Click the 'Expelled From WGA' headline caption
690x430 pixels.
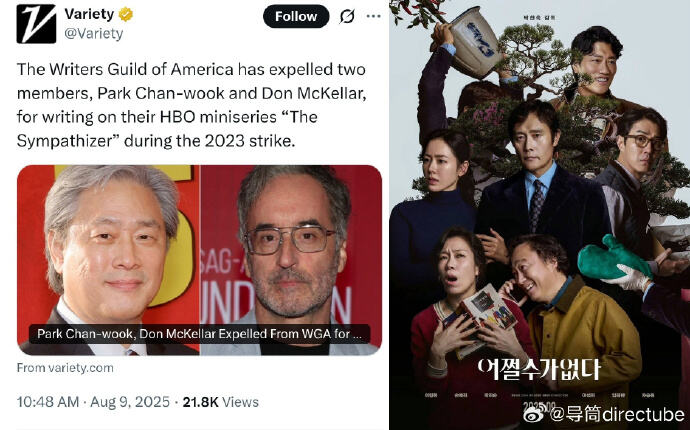point(199,334)
